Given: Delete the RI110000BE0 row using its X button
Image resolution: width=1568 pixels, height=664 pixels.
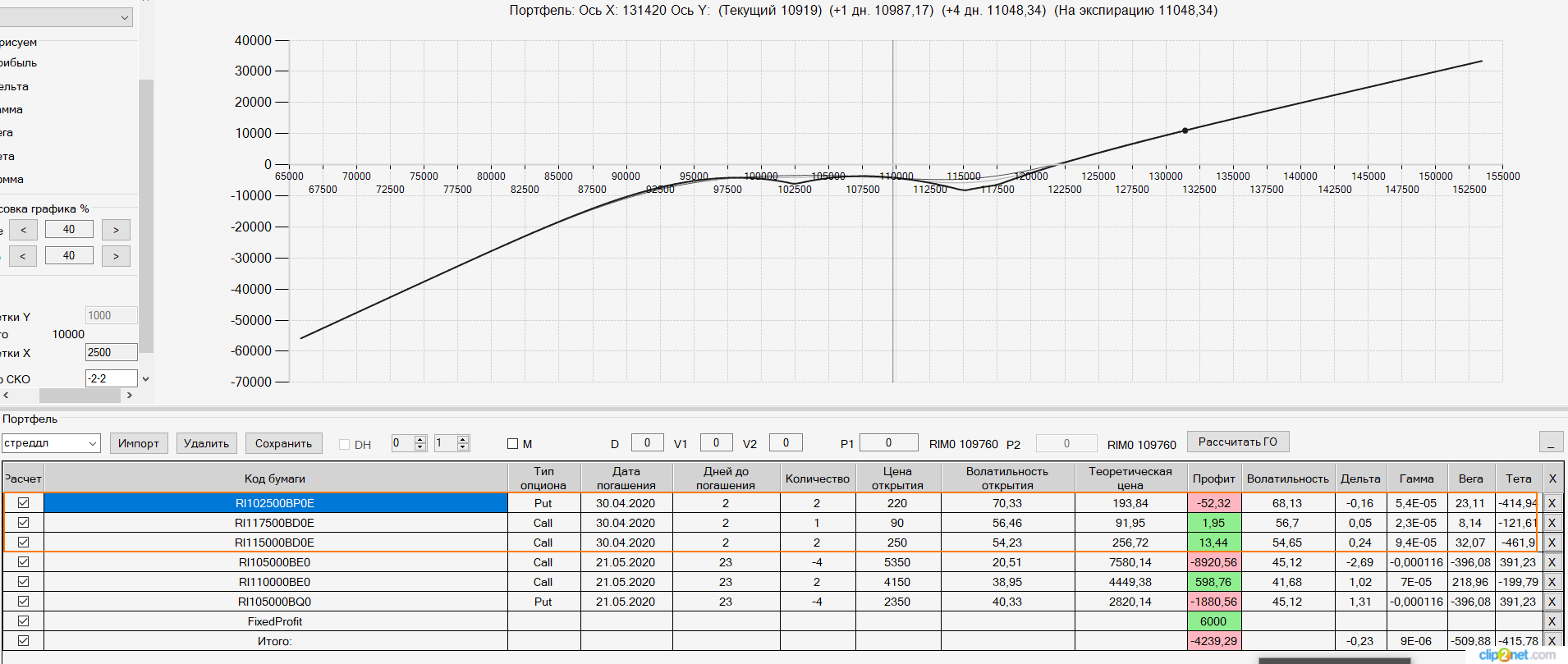Looking at the screenshot, I should click(x=1552, y=582).
